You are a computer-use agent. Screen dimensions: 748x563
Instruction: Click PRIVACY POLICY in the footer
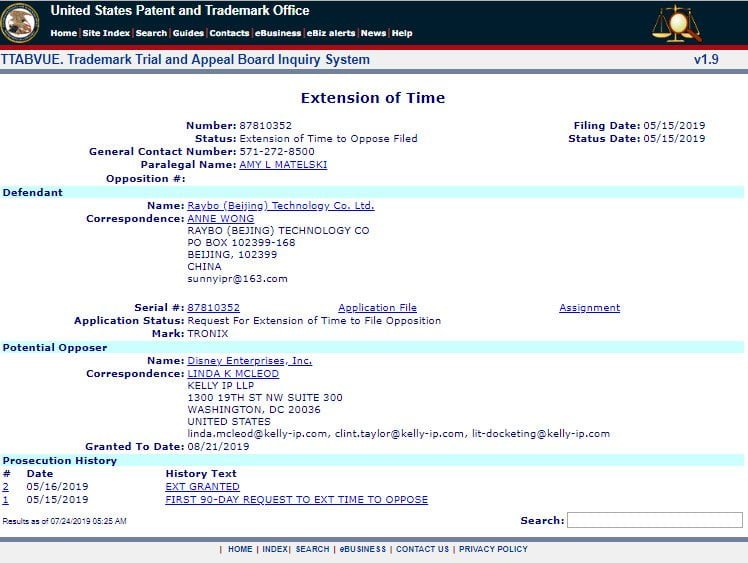click(x=493, y=549)
